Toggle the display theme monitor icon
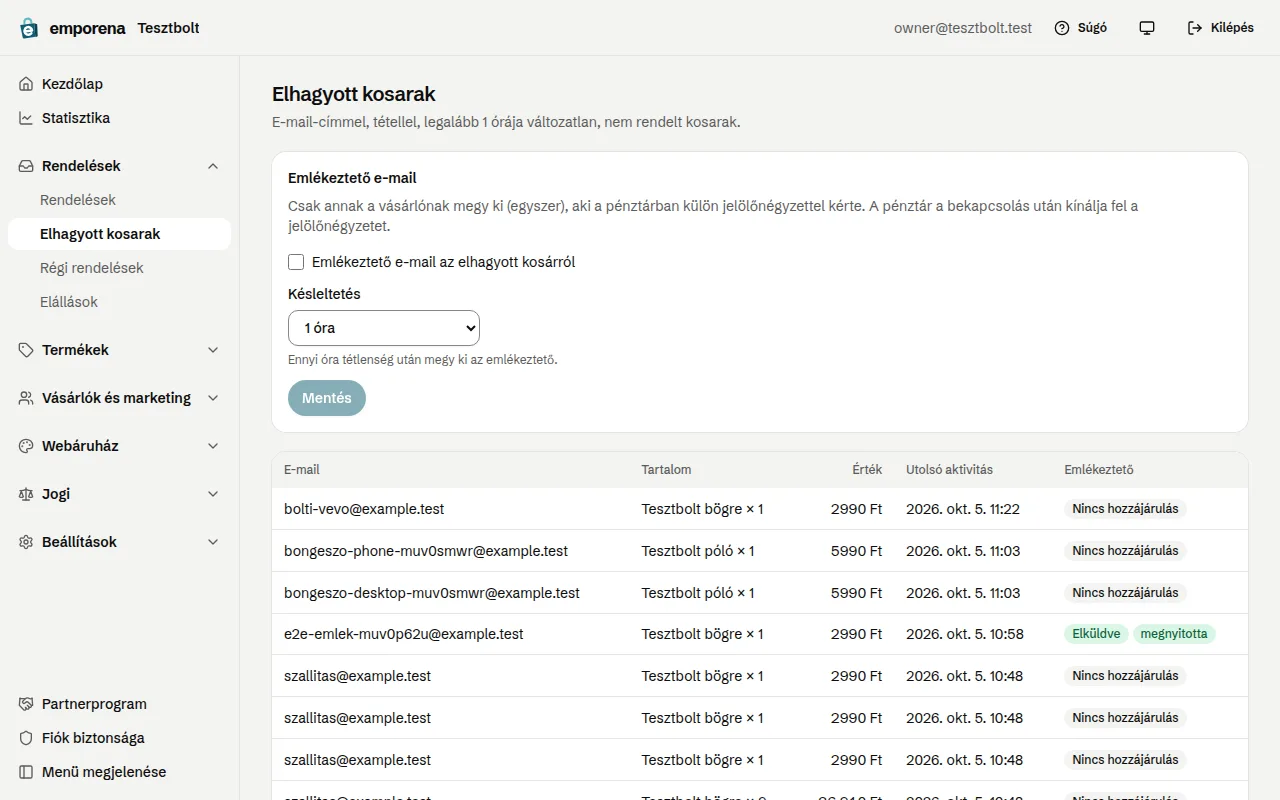Viewport: 1280px width, 800px height. click(x=1147, y=28)
